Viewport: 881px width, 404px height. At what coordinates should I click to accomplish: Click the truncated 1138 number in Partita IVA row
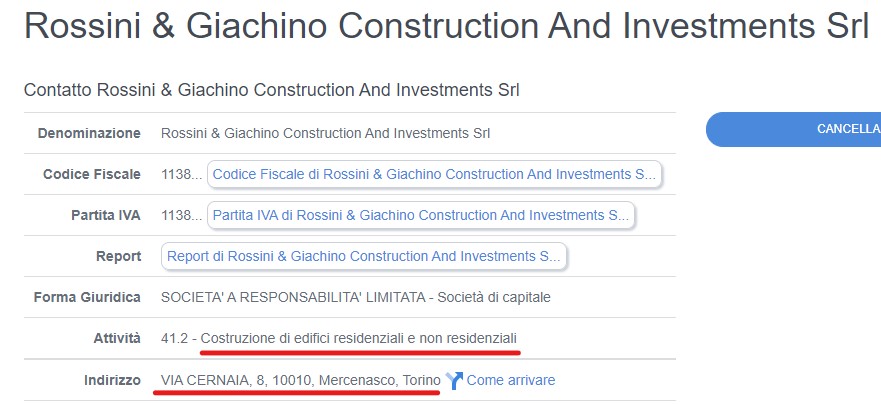click(x=181, y=215)
